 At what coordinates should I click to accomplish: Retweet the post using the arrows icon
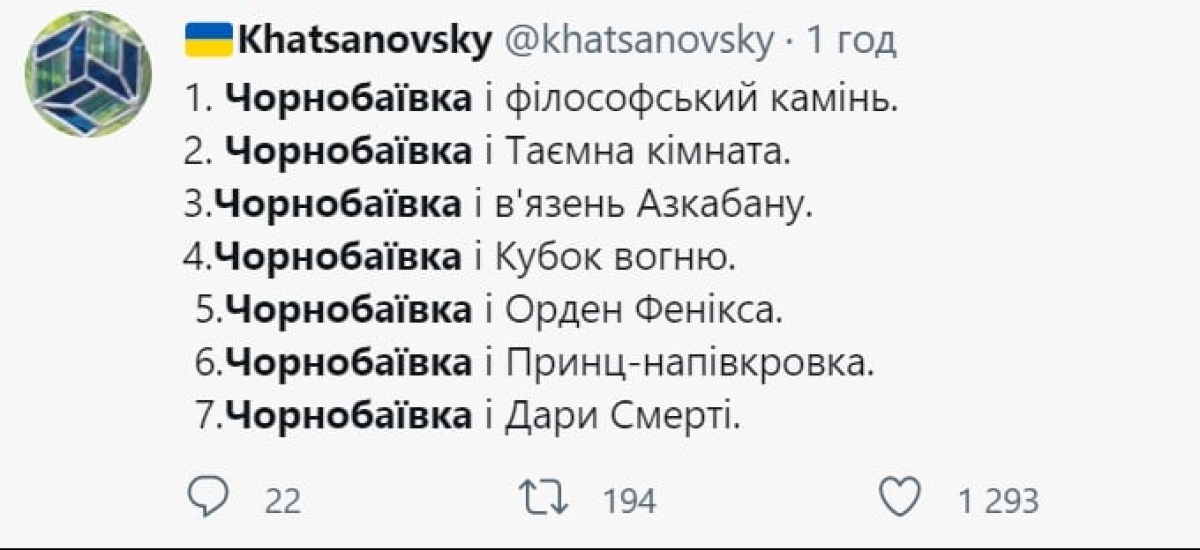[549, 497]
